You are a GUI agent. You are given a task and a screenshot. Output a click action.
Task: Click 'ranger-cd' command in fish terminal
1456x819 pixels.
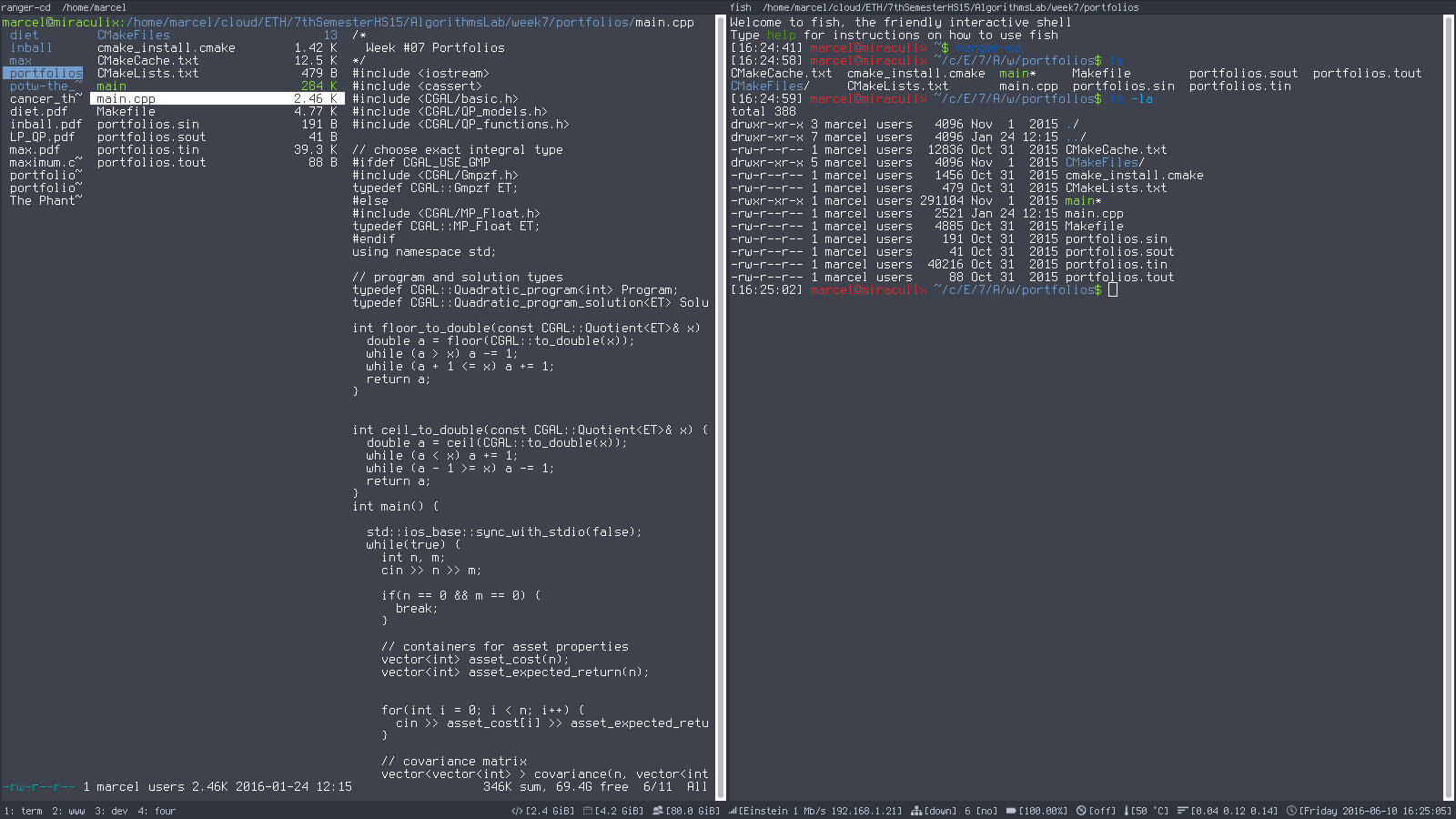point(988,47)
